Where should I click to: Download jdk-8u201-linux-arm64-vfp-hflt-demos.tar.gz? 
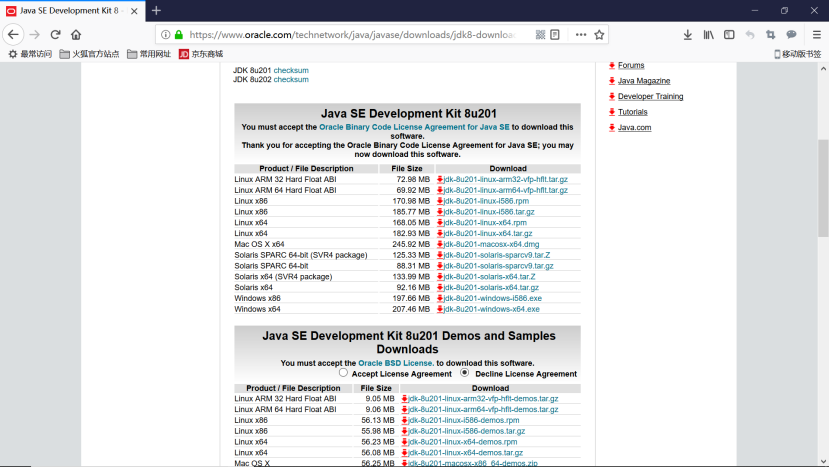[x=483, y=409]
